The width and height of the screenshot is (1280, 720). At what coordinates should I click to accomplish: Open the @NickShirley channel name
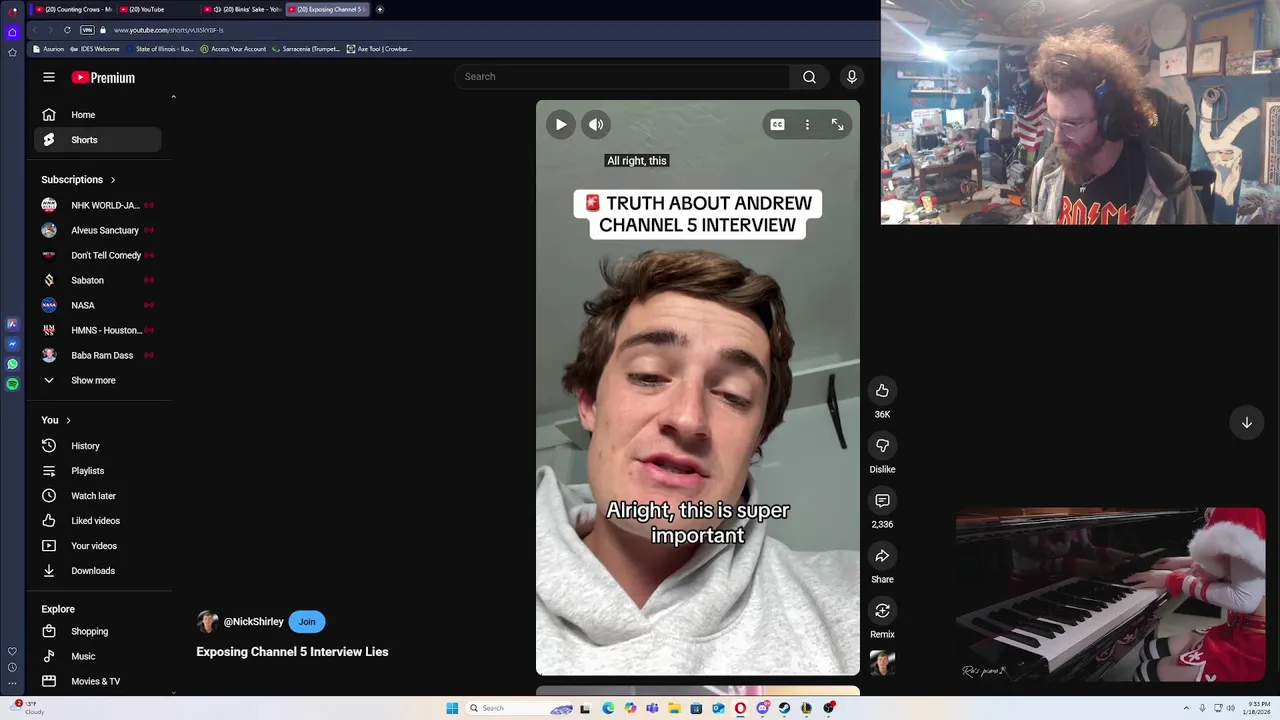pos(253,622)
